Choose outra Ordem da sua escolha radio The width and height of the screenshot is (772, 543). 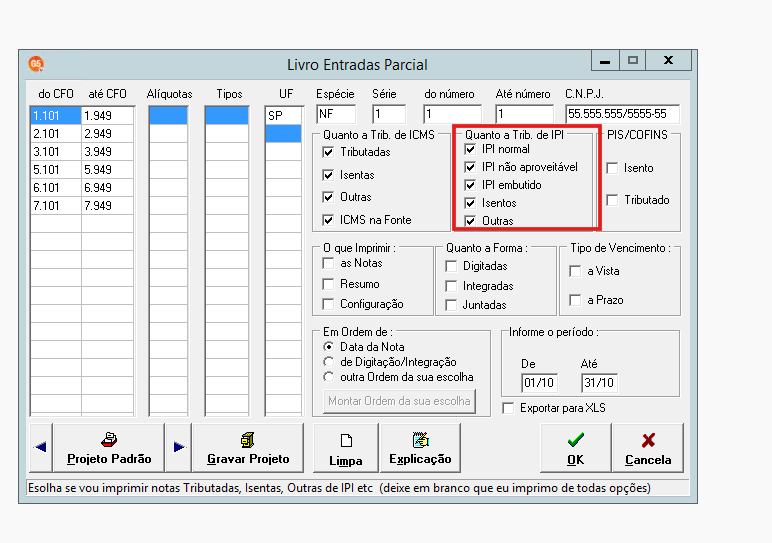coord(328,377)
